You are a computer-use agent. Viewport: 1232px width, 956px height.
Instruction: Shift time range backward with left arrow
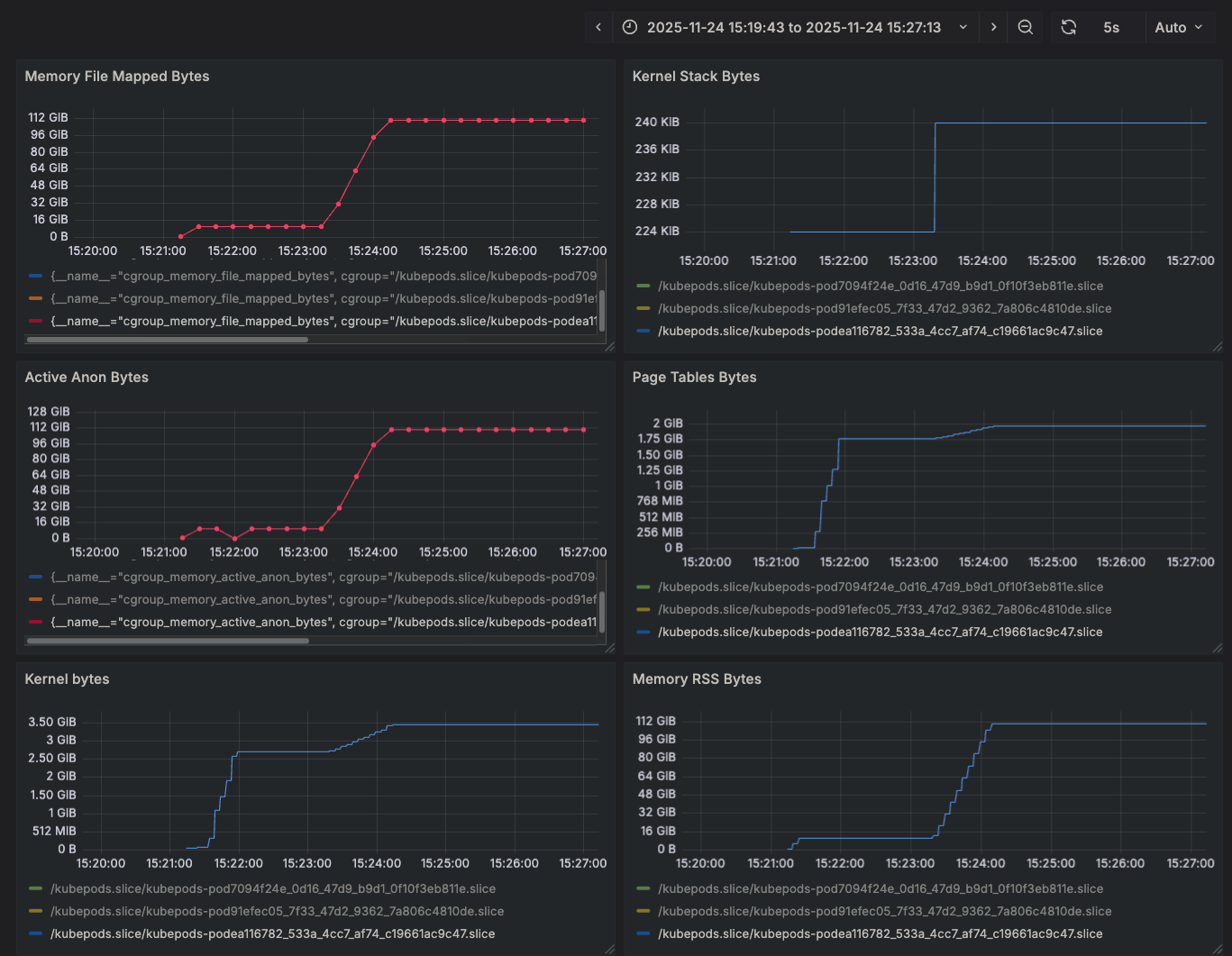(x=598, y=27)
